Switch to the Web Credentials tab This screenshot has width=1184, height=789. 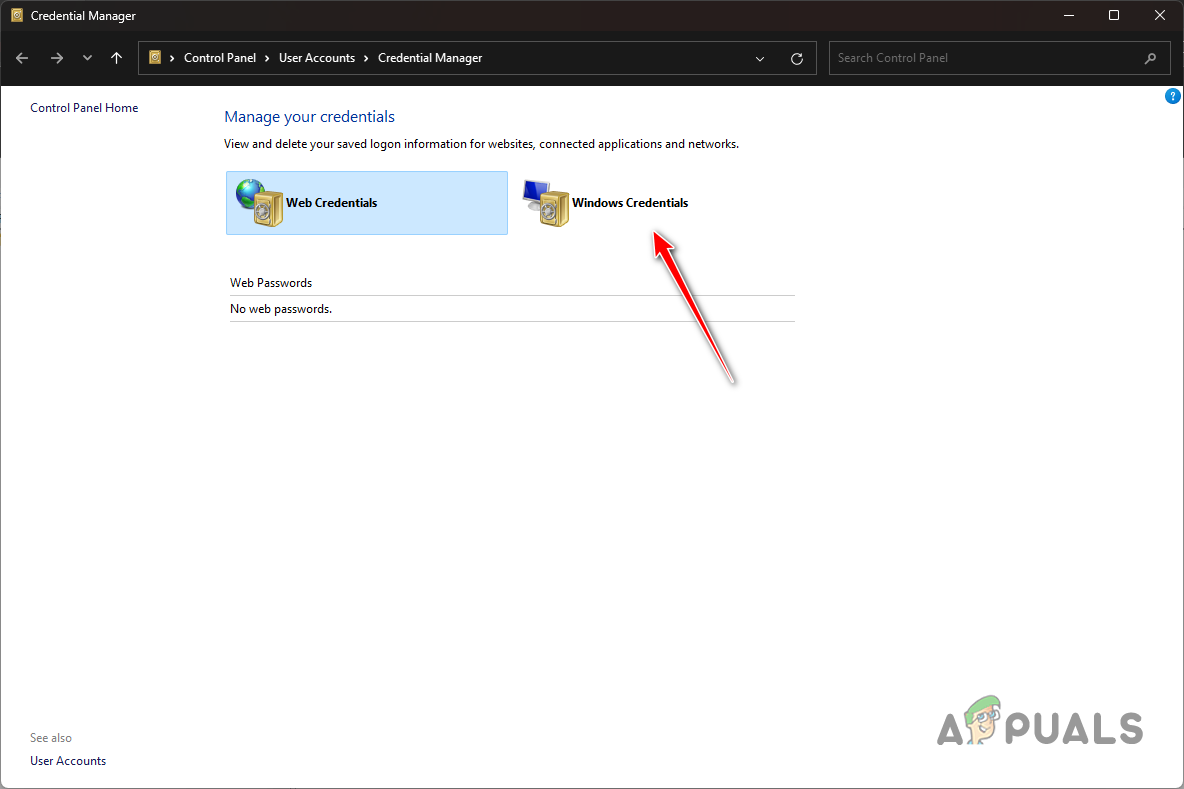pyautogui.click(x=331, y=203)
